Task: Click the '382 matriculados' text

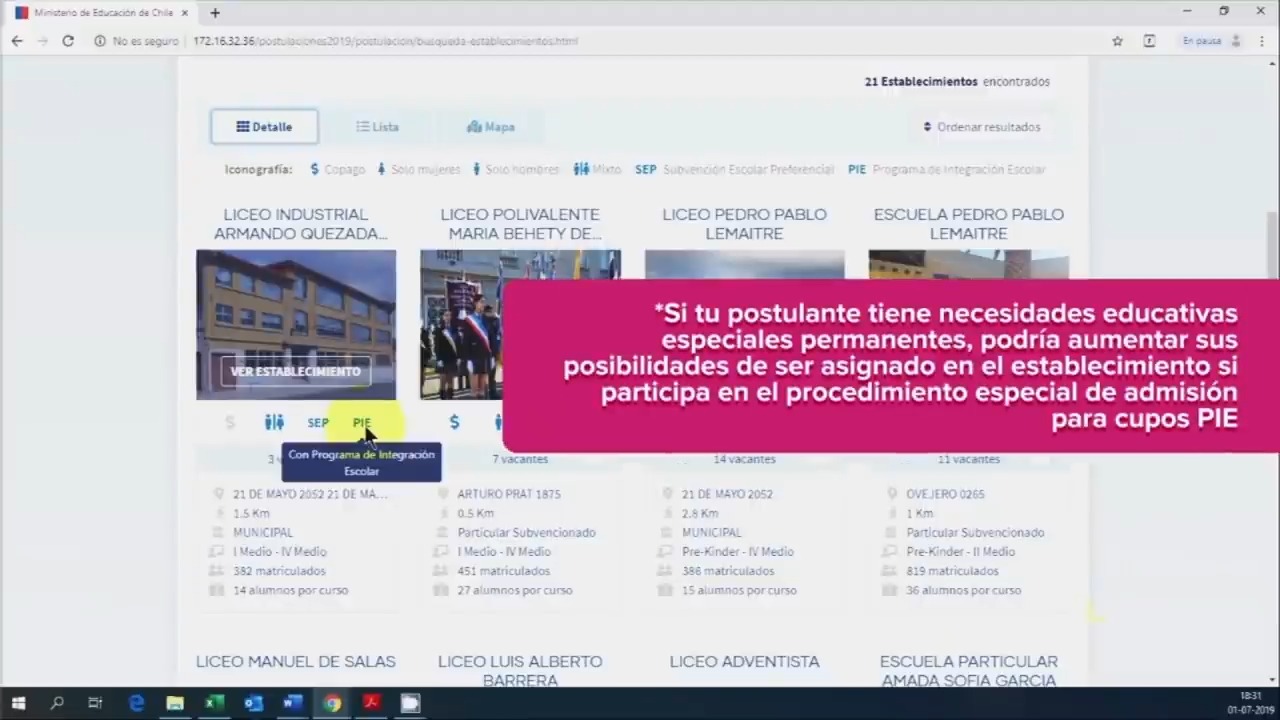Action: point(279,571)
